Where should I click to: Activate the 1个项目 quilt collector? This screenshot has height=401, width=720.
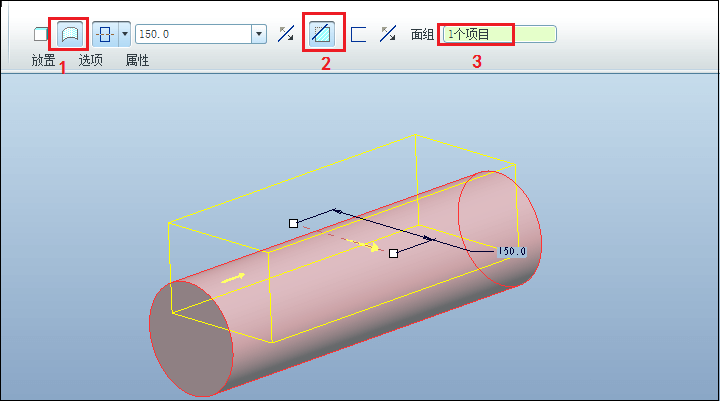(x=500, y=34)
